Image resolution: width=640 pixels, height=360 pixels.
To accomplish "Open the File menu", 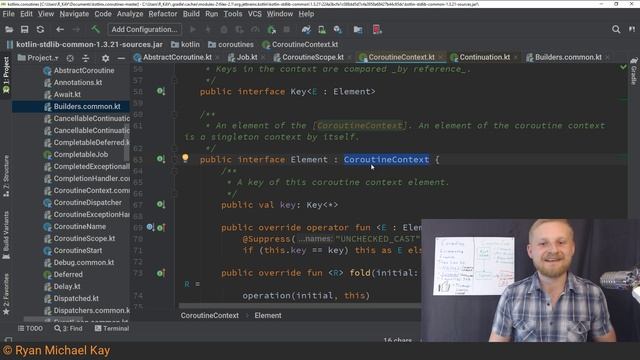I will (x=8, y=14).
